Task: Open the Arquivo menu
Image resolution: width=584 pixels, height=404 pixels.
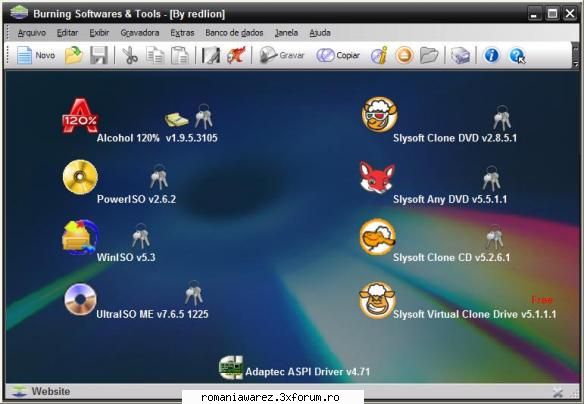Action: [x=32, y=33]
